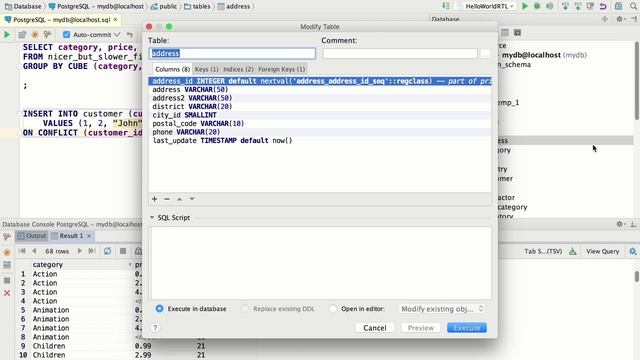Switch to the Indices (2) tab
This screenshot has width=640, height=360.
coord(238,69)
